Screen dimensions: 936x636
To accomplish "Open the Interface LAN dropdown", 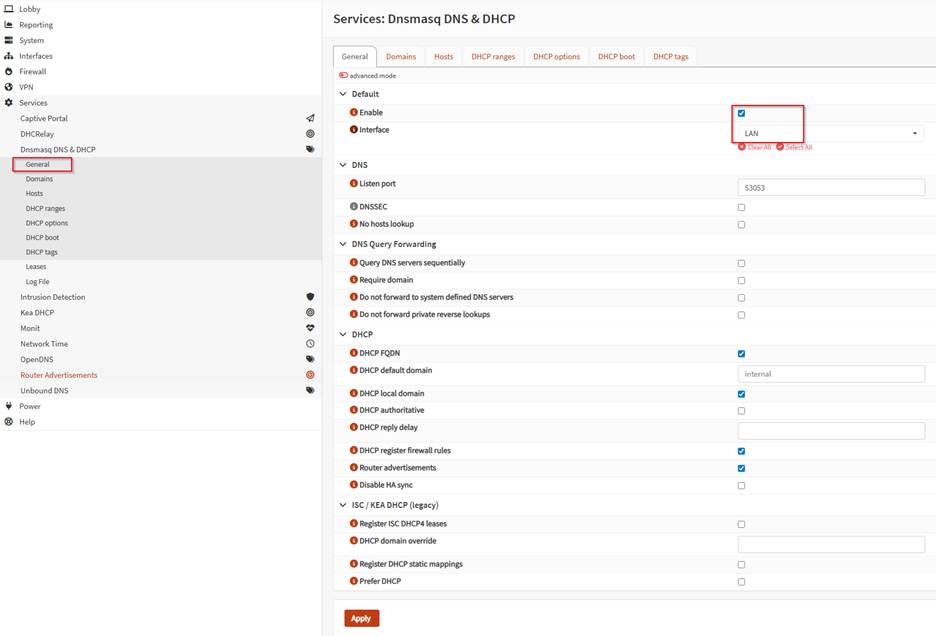I will 830,133.
